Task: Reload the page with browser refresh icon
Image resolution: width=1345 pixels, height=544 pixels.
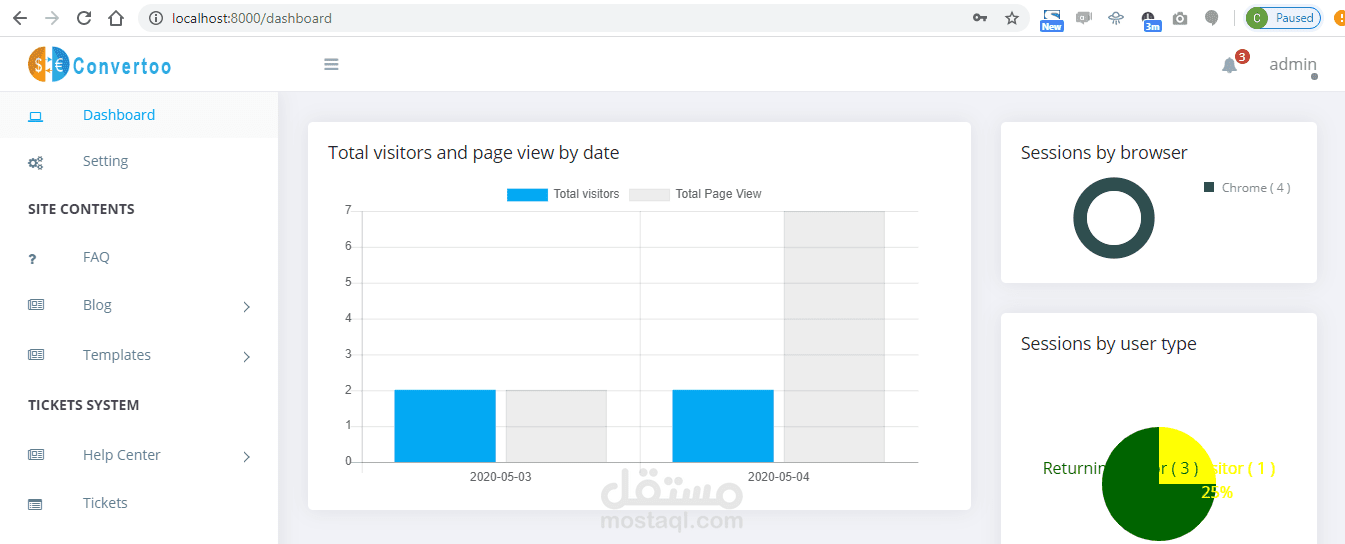Action: pyautogui.click(x=84, y=18)
